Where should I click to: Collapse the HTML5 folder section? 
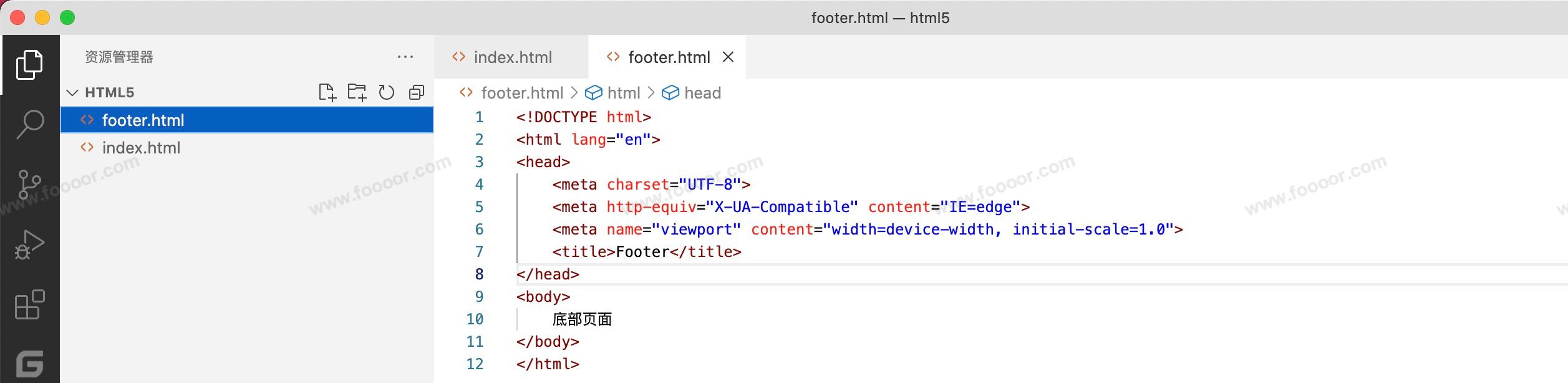coord(73,93)
